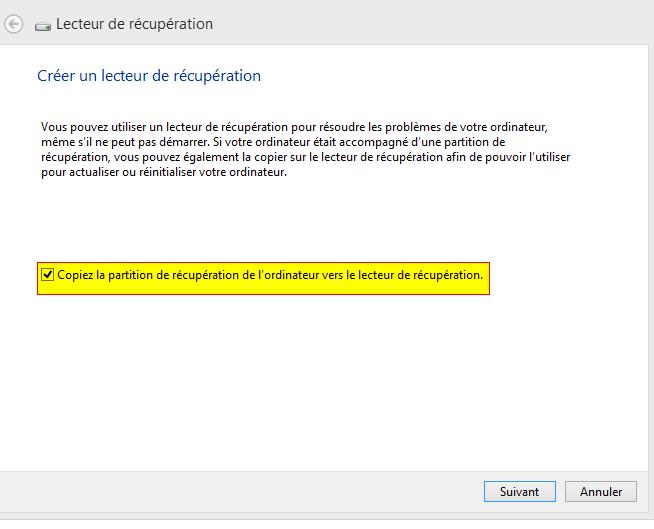Uncheck the copy recovery partition checkbox
The image size is (654, 529).
47,274
